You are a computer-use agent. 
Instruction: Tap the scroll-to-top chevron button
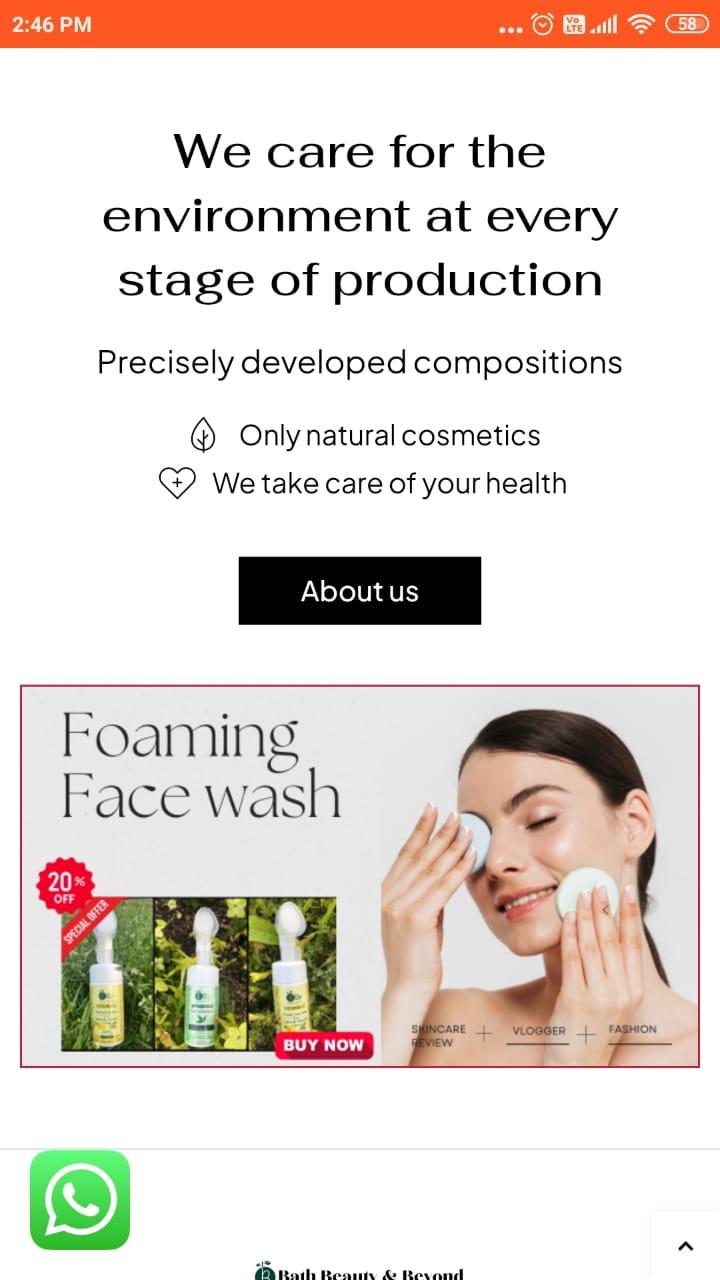[x=685, y=1245]
